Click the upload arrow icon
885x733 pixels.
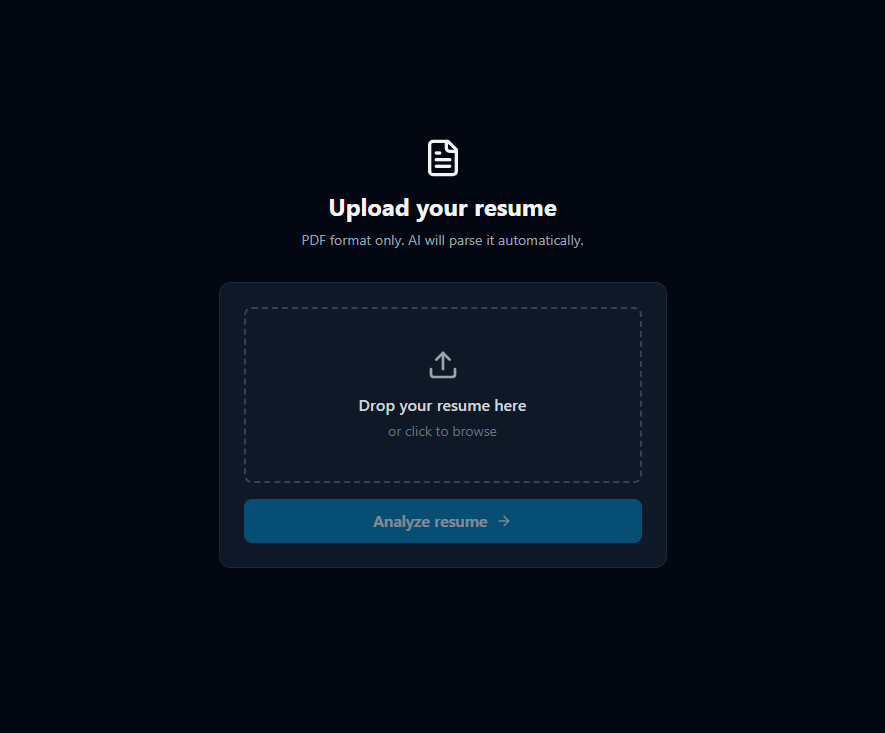(442, 365)
